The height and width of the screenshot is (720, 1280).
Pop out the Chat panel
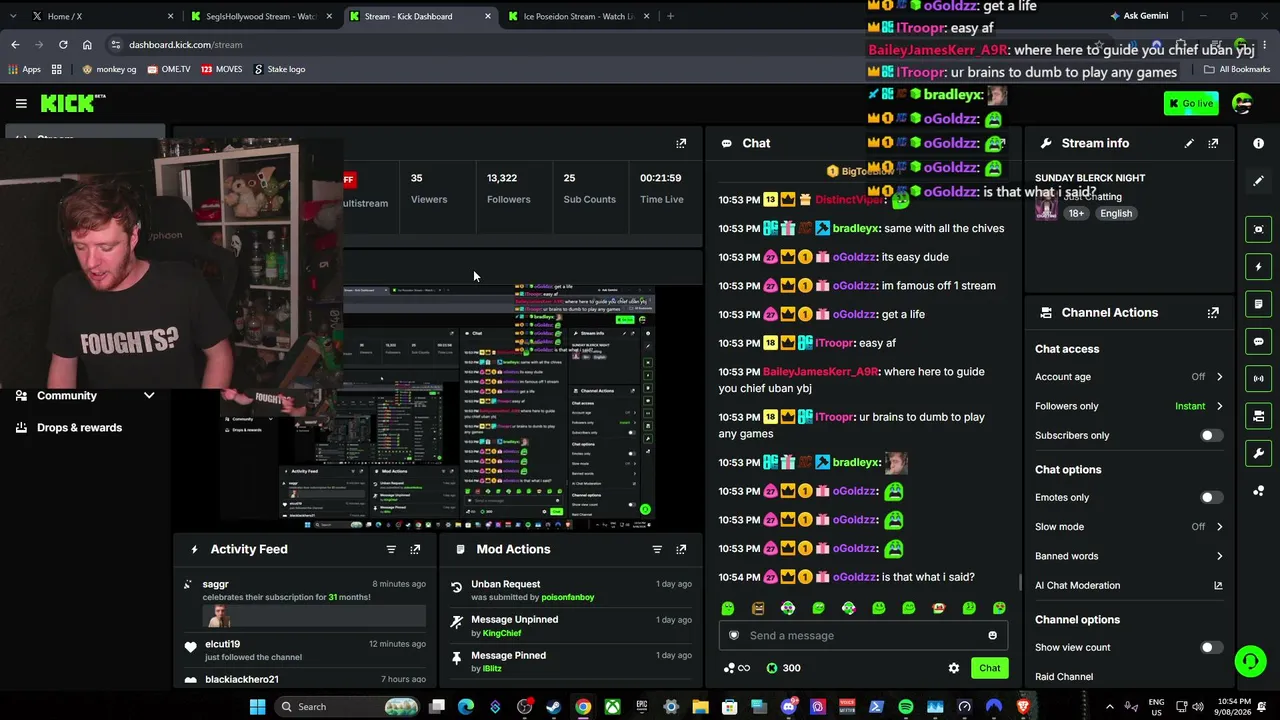999,143
